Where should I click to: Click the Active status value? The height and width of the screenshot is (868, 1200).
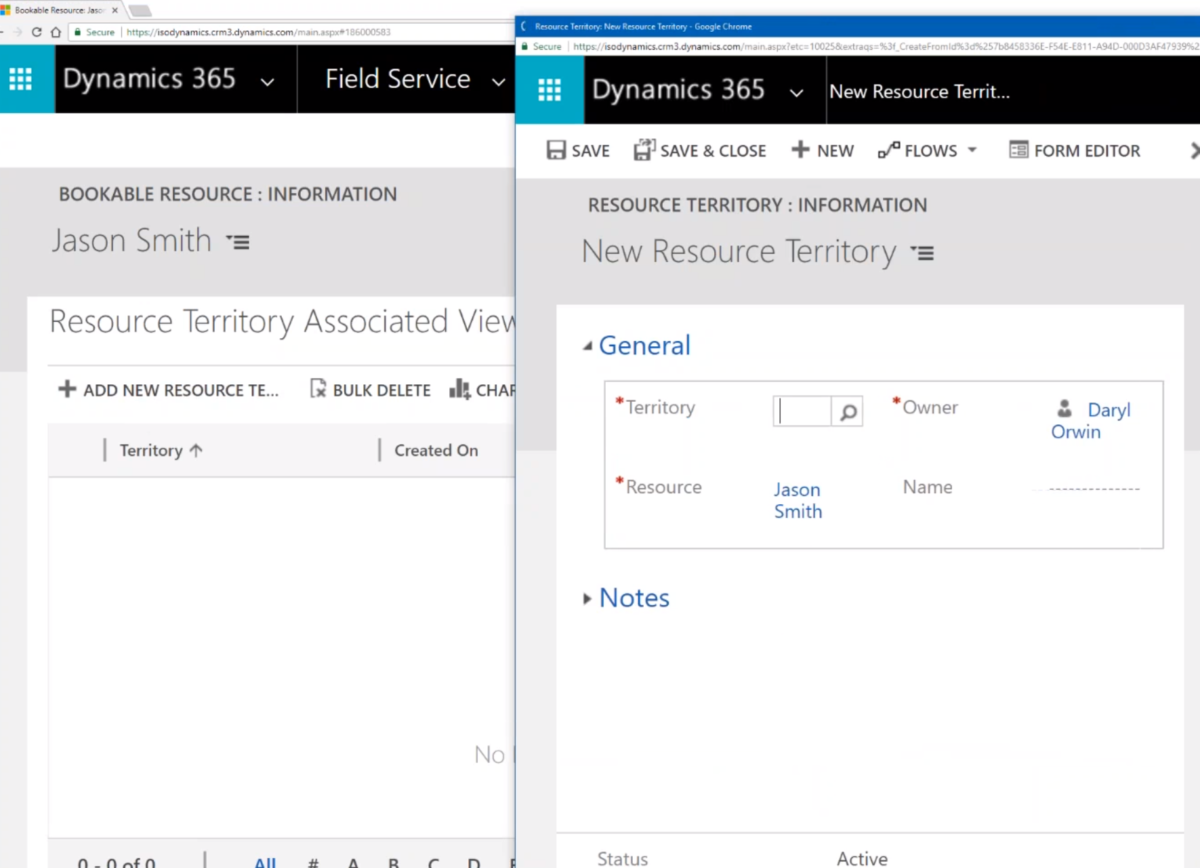[862, 859]
